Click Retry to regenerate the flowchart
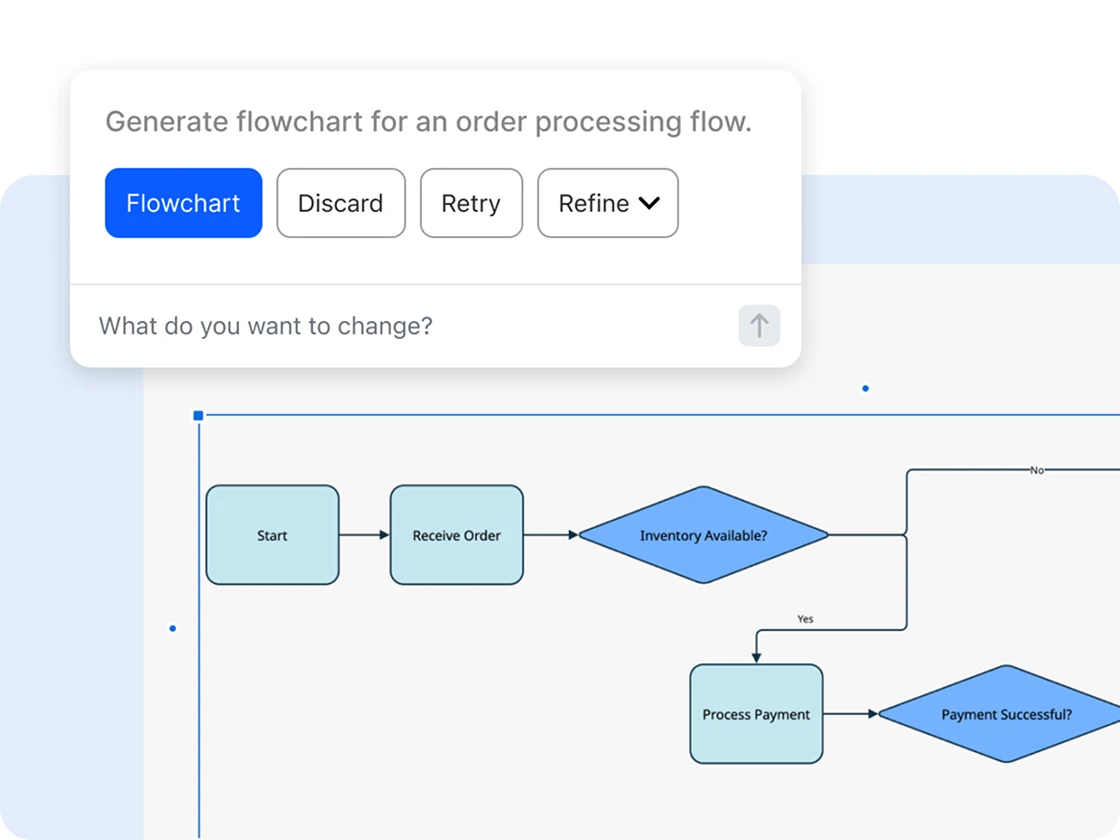This screenshot has width=1120, height=840. [x=471, y=203]
